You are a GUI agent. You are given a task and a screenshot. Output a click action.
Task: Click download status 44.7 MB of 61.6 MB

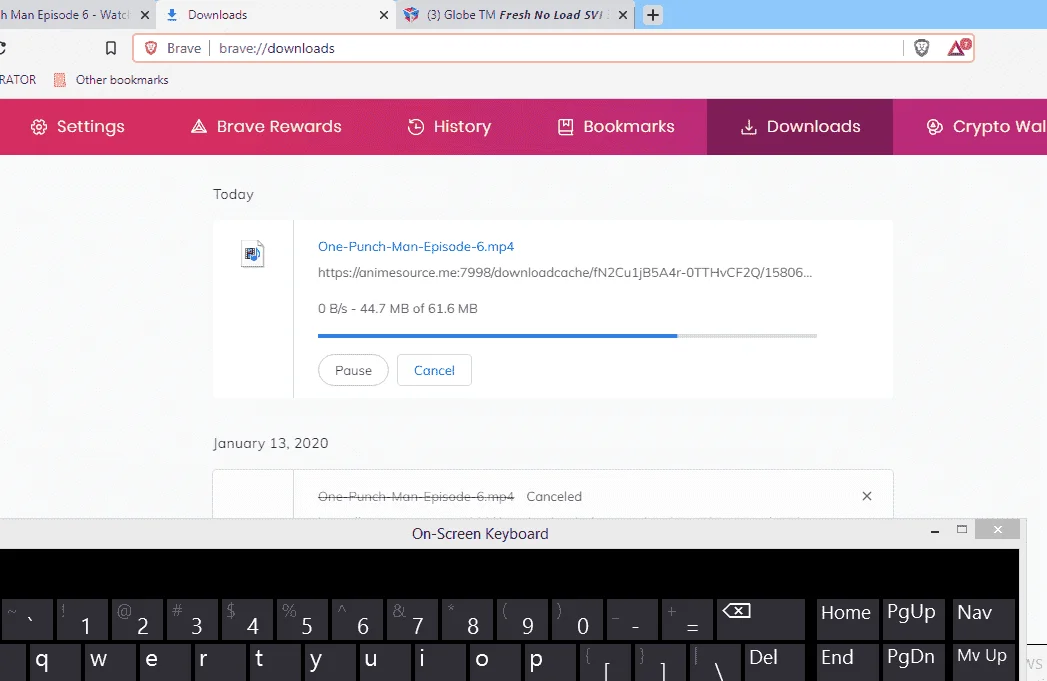pyautogui.click(x=398, y=308)
